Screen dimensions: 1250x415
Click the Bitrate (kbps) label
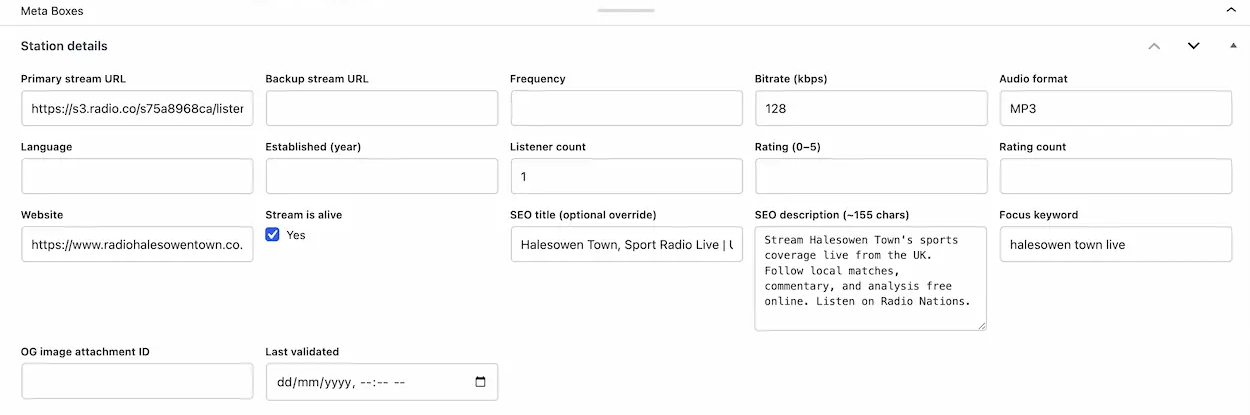(x=791, y=79)
